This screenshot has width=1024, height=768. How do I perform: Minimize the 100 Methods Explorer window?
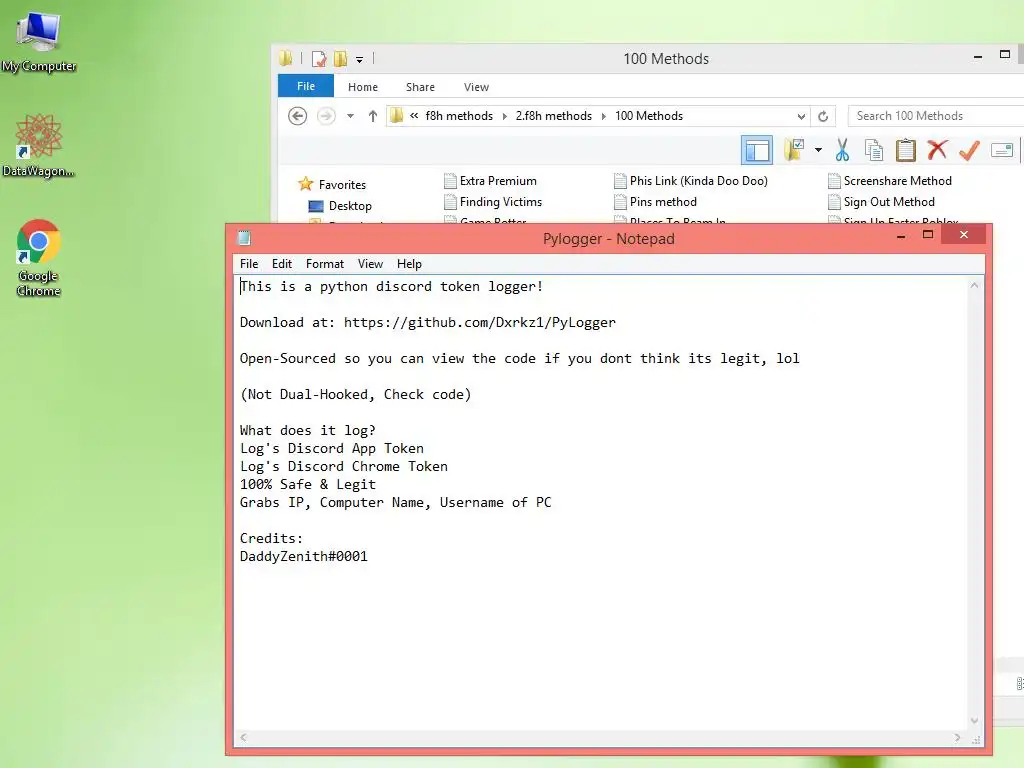coord(978,57)
